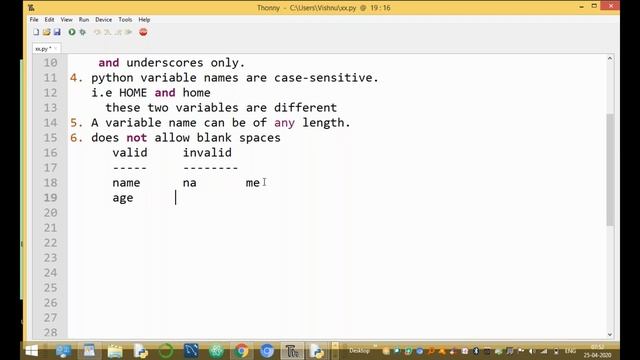The image size is (640, 360).
Task: Click the Open file folder icon
Action: 47,32
